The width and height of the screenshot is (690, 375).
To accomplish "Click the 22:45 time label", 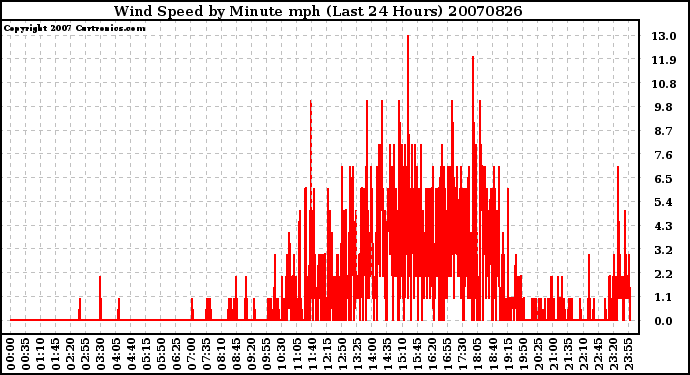I will pyautogui.click(x=598, y=355).
